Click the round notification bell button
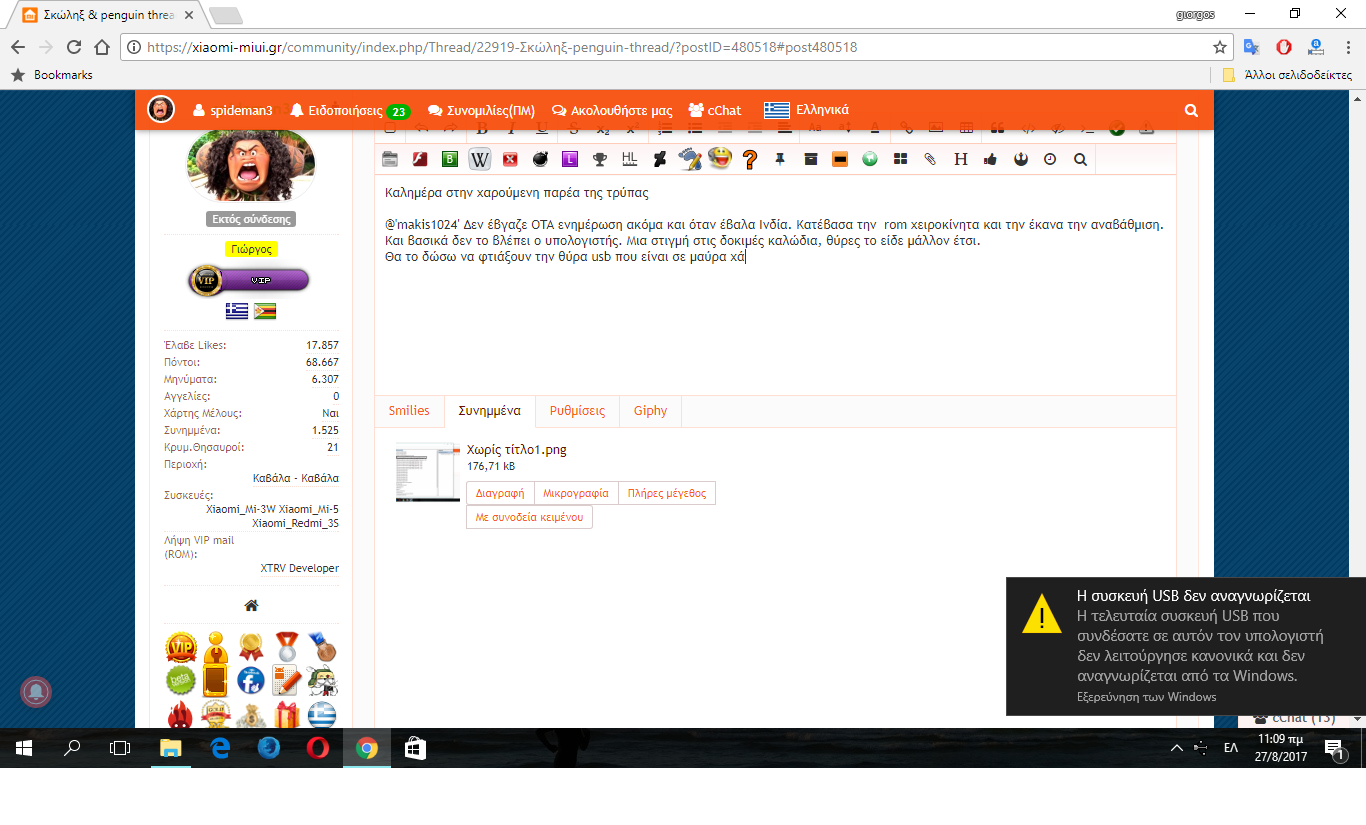The height and width of the screenshot is (825, 1366). pos(36,692)
